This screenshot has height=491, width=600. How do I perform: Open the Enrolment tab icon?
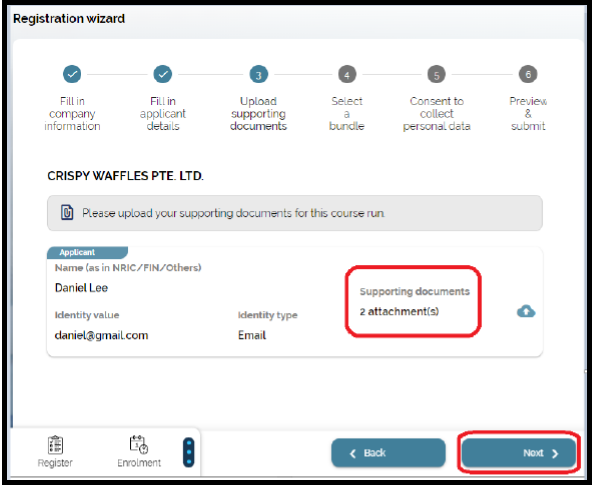tap(139, 444)
